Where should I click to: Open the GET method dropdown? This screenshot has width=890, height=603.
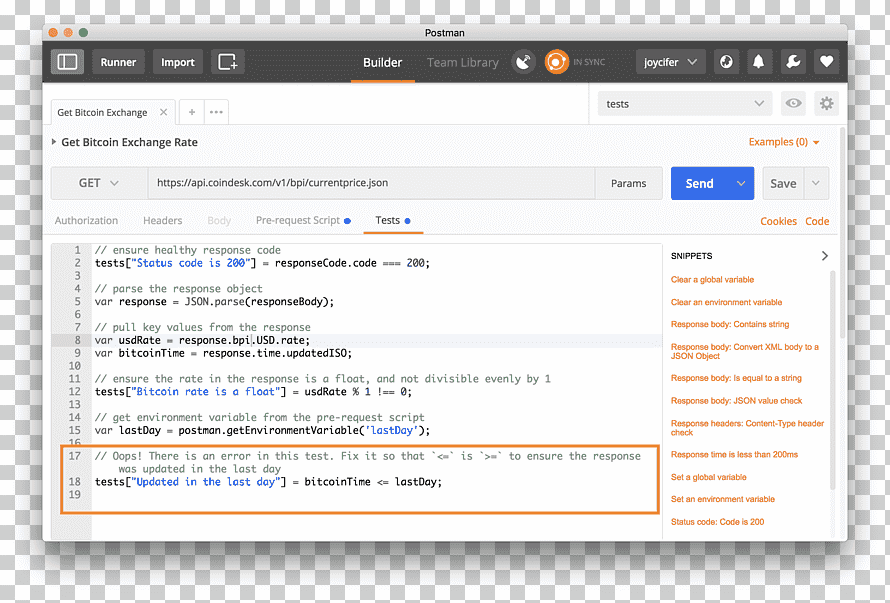point(99,183)
